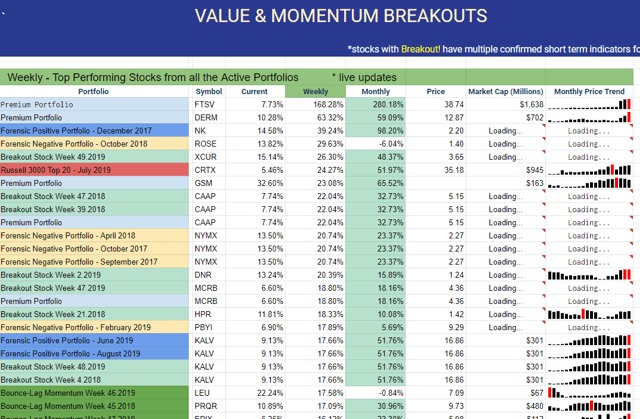Screen dimensions: 640x419
Task: Click the Monthly column header
Action: (x=376, y=91)
